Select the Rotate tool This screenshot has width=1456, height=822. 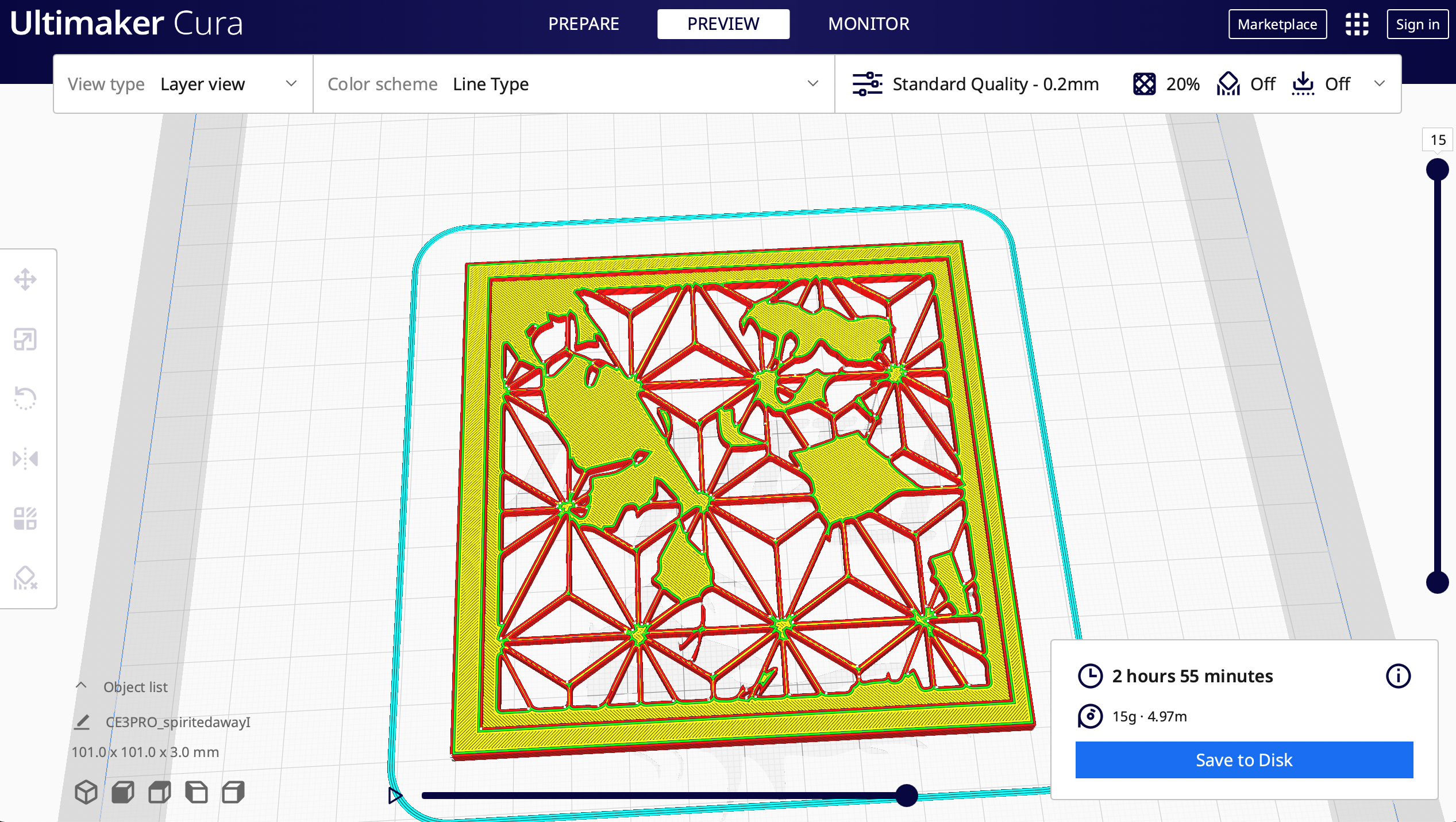point(25,398)
